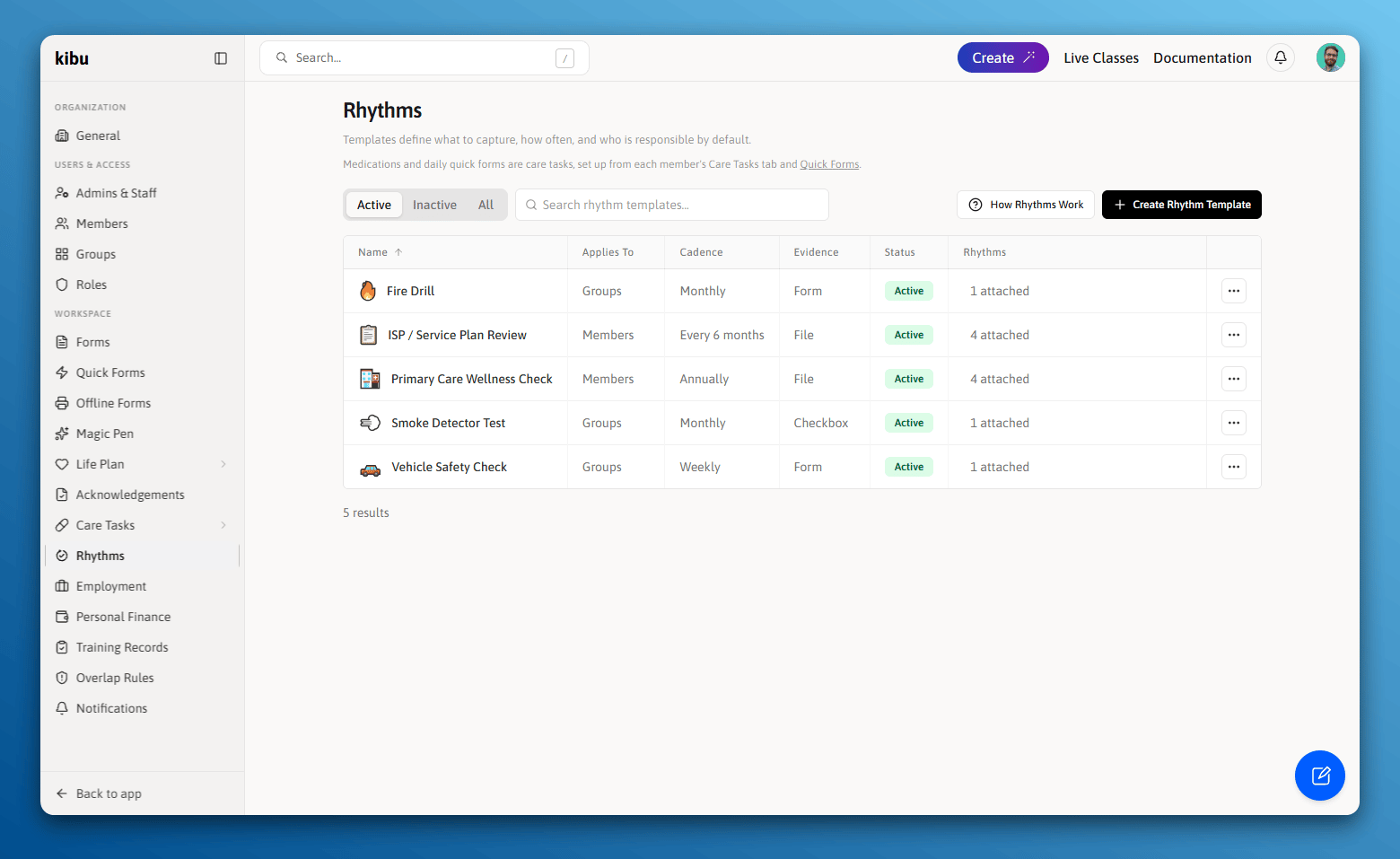Click the Vehicle Safety Check car icon
The height and width of the screenshot is (859, 1400).
pos(370,468)
